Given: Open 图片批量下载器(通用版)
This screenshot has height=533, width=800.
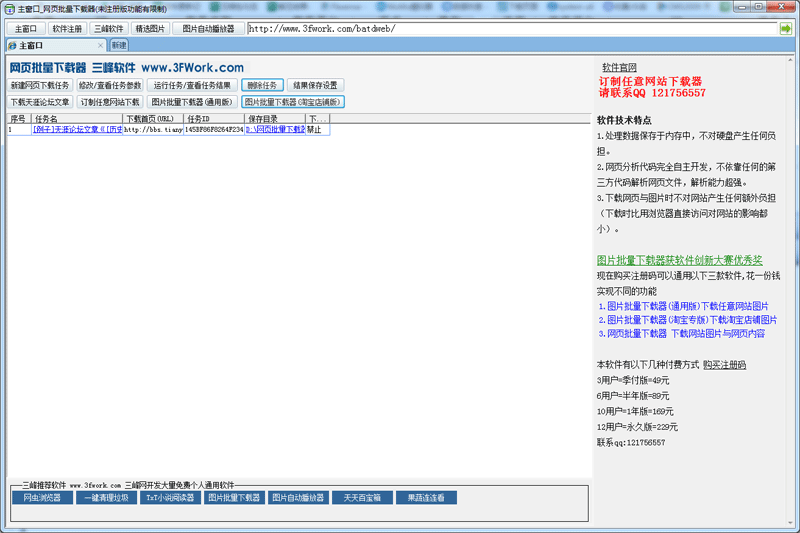Looking at the screenshot, I should point(192,102).
